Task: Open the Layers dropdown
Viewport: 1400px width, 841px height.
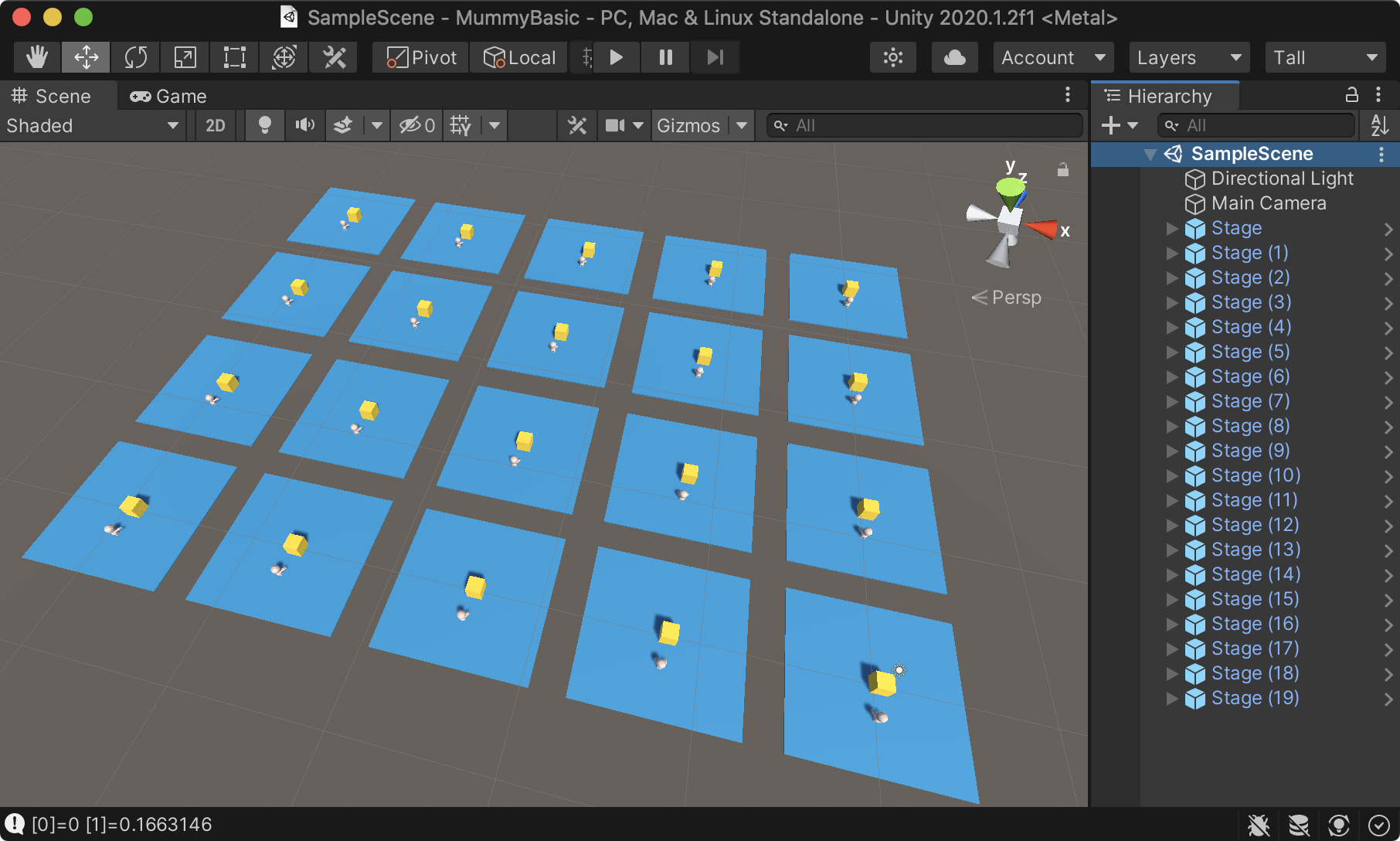Action: click(1189, 57)
